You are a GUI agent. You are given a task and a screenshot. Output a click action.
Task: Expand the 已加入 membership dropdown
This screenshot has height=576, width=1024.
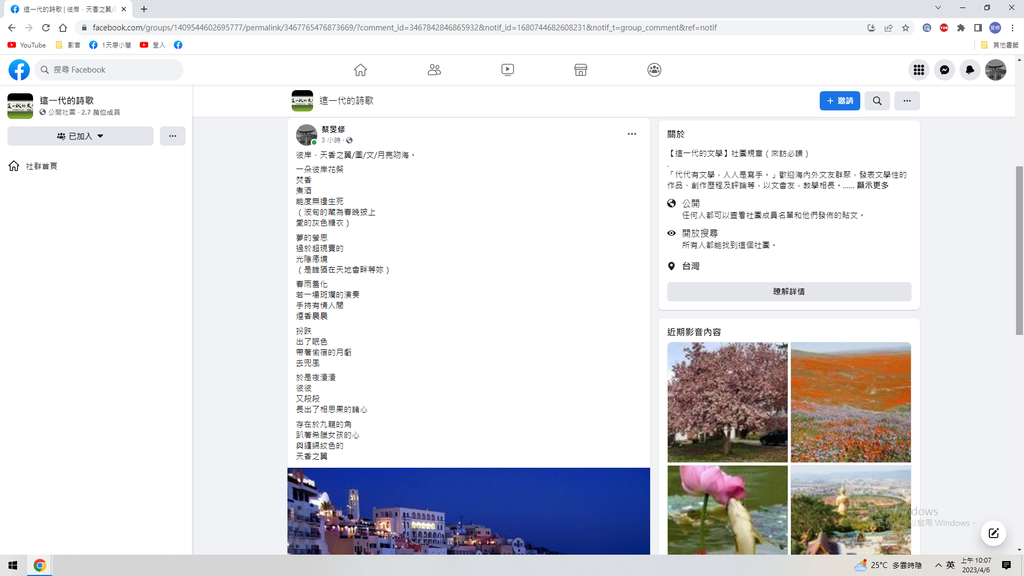[x=80, y=136]
